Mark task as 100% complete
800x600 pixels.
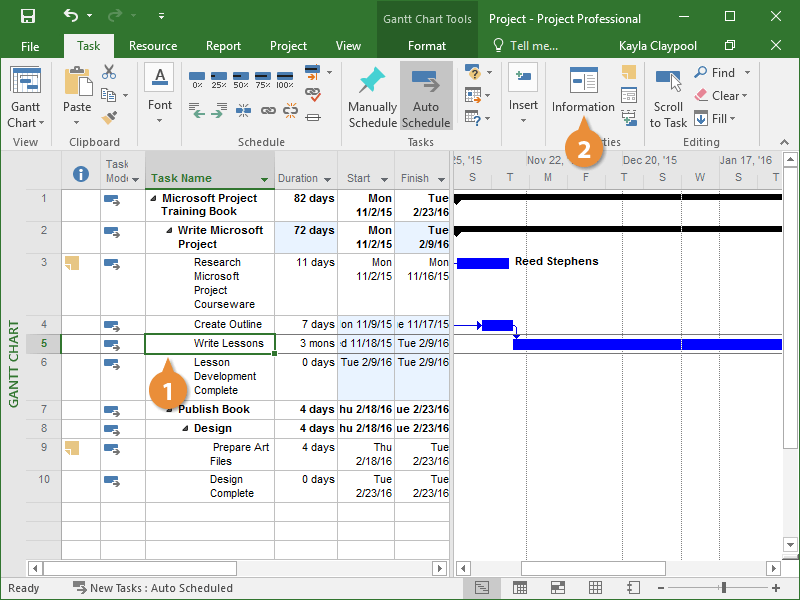pyautogui.click(x=285, y=76)
